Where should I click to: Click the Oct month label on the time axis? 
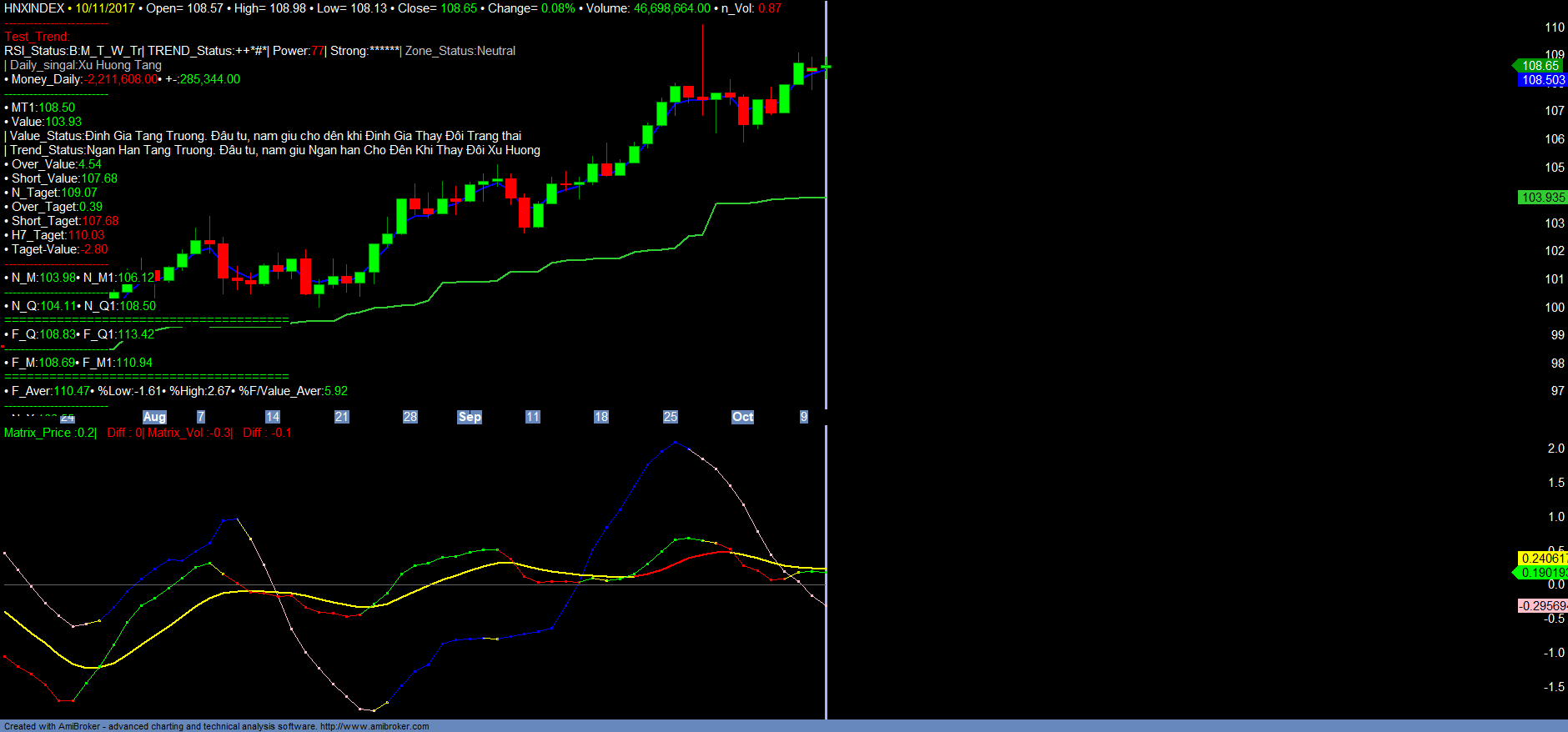tap(742, 417)
